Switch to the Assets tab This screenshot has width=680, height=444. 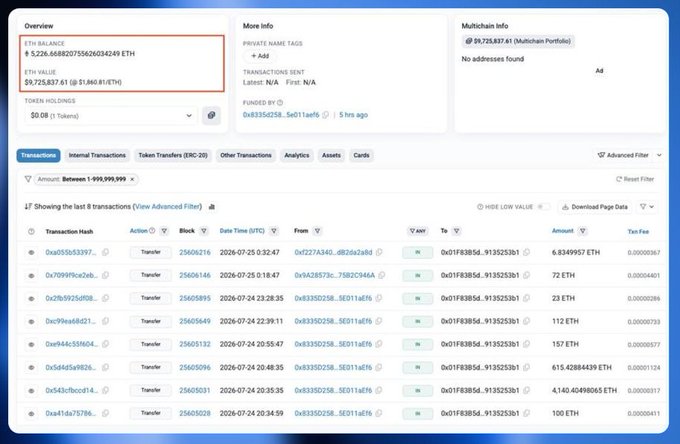331,155
